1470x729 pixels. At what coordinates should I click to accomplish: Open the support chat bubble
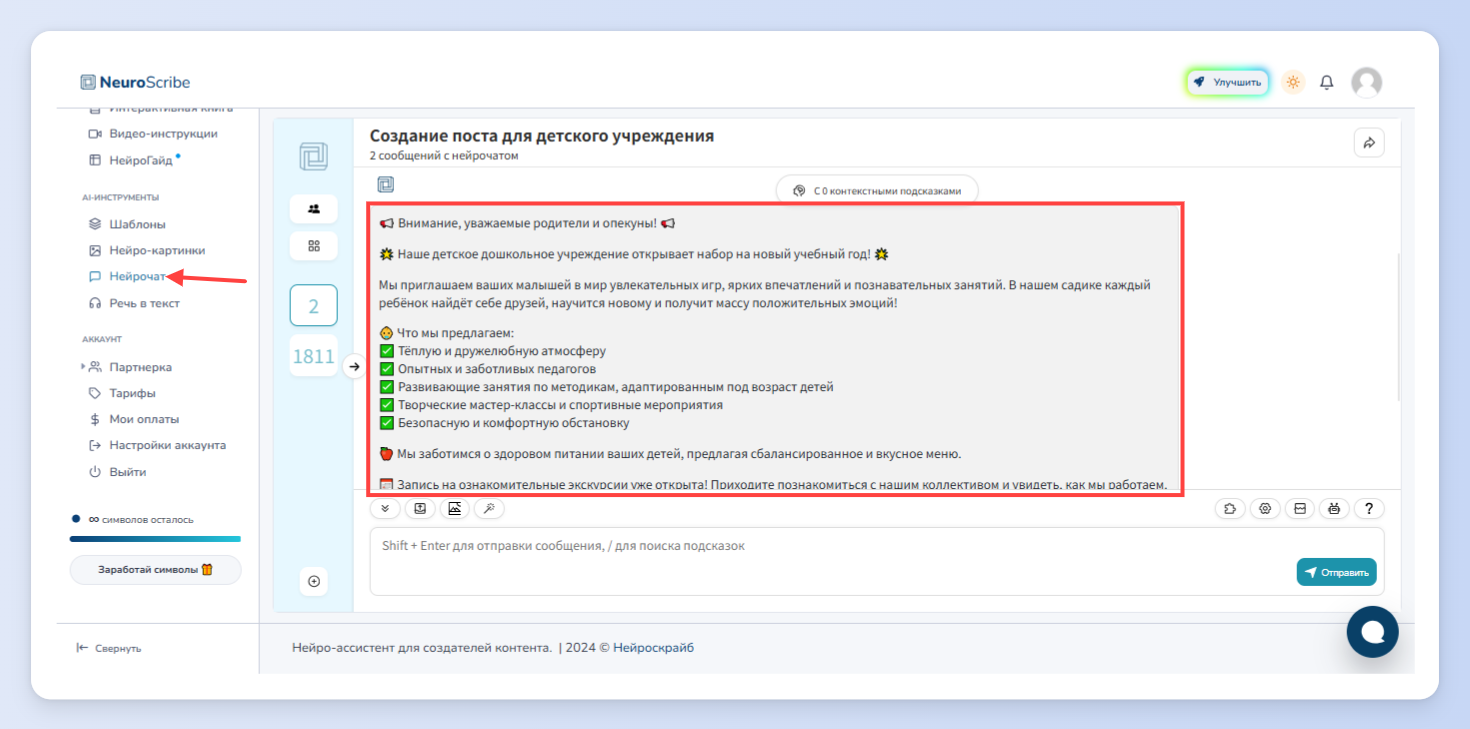click(x=1373, y=632)
